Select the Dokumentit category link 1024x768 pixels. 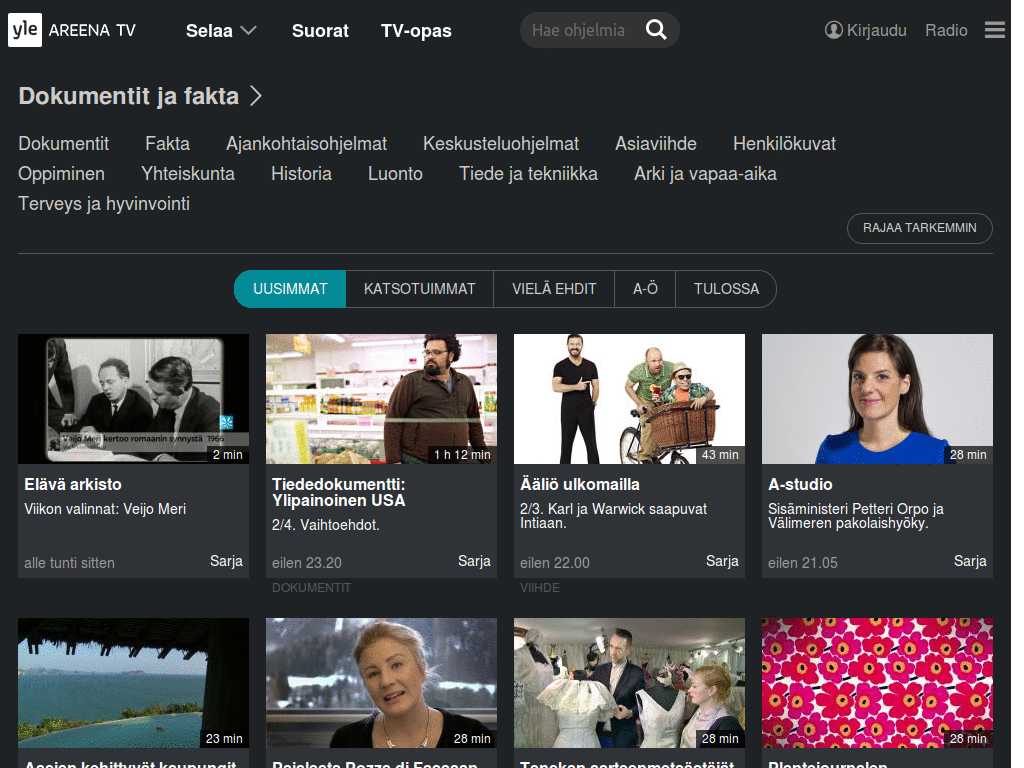(63, 144)
